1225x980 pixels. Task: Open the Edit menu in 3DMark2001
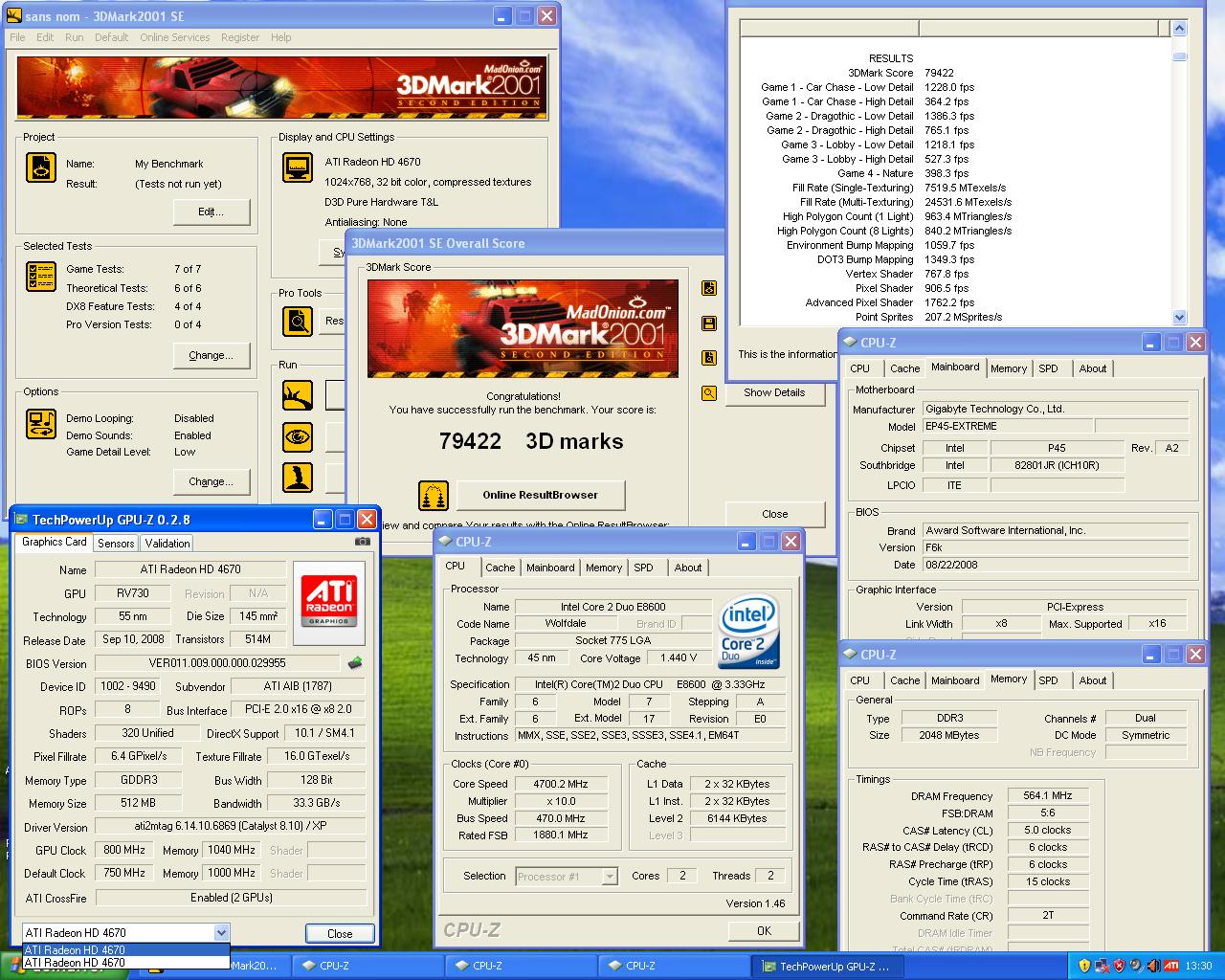tap(45, 37)
